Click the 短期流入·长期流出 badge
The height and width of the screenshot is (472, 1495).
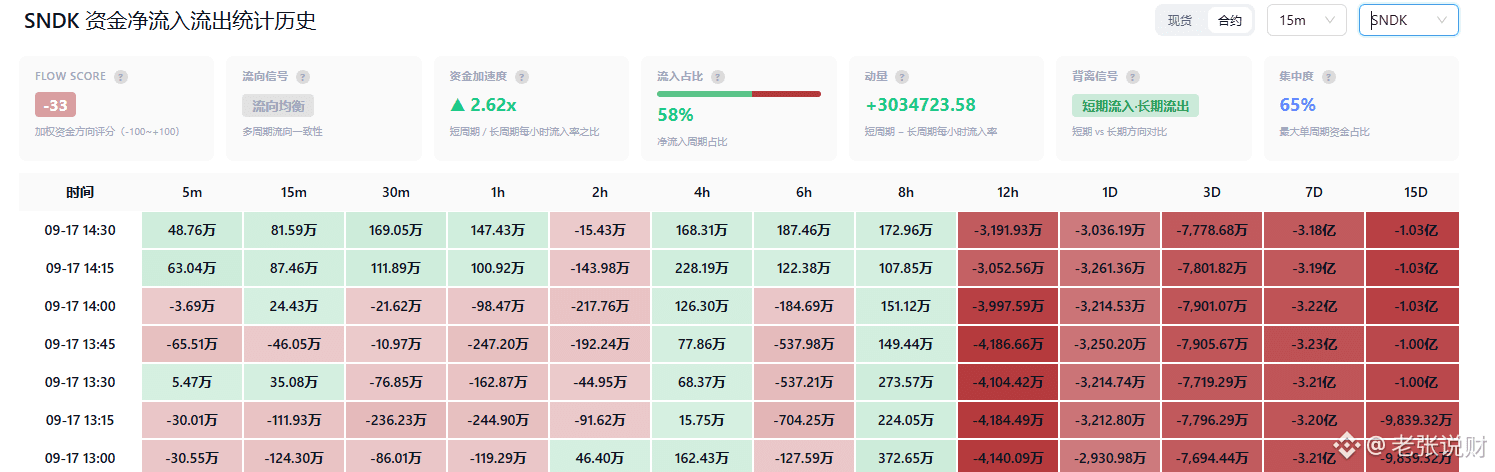coord(1135,105)
